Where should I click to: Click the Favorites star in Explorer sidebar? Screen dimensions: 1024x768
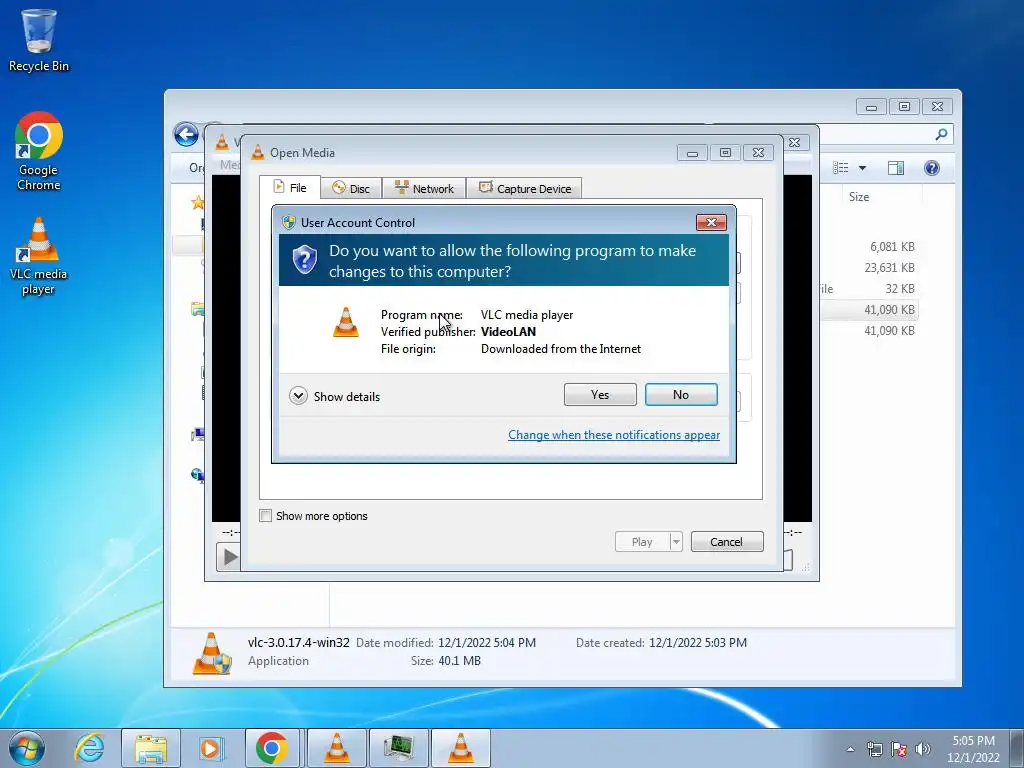tap(197, 202)
